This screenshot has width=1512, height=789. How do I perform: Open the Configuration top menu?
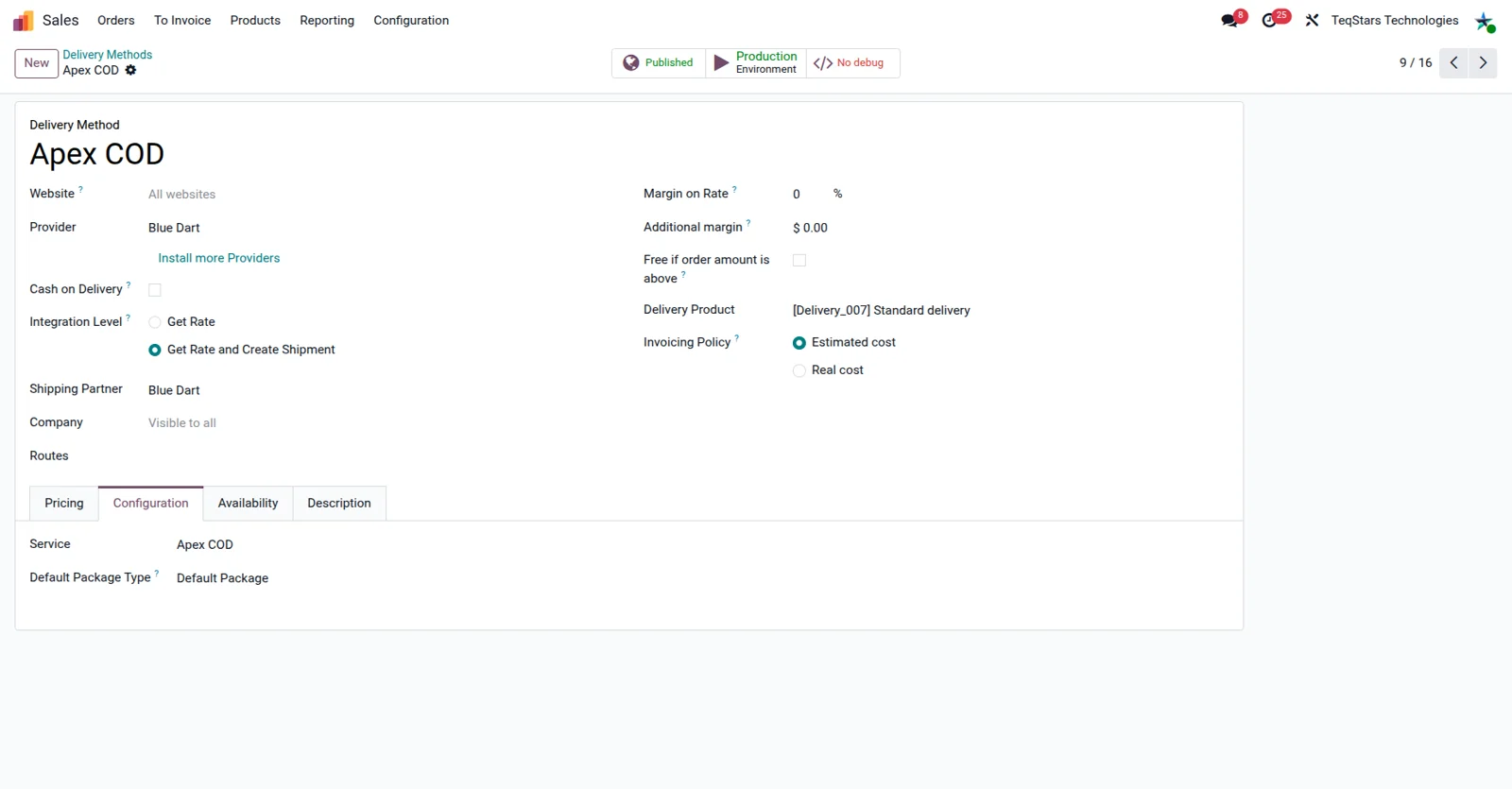[411, 21]
